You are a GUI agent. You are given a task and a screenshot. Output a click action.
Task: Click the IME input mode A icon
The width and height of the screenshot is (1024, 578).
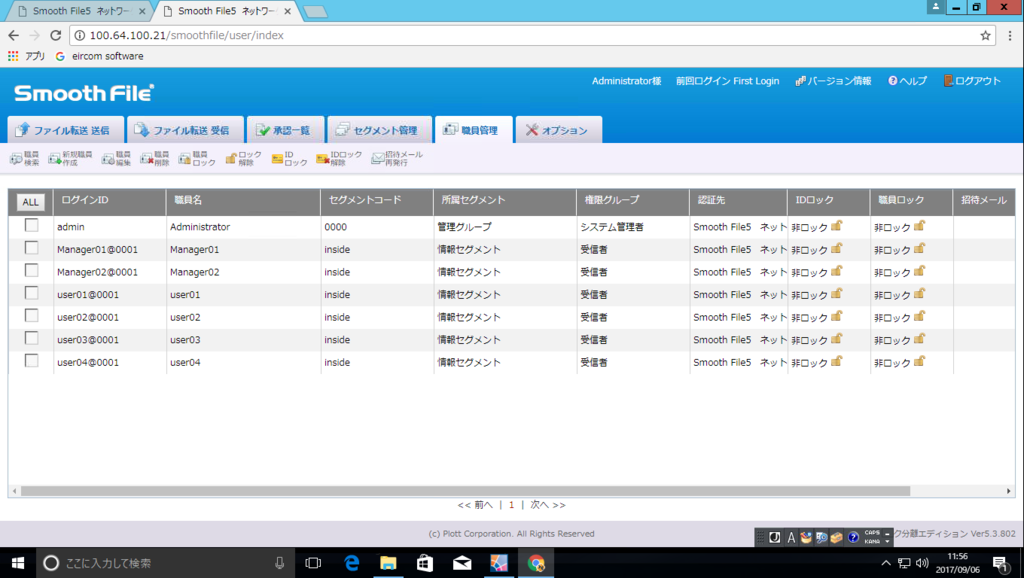coord(791,538)
